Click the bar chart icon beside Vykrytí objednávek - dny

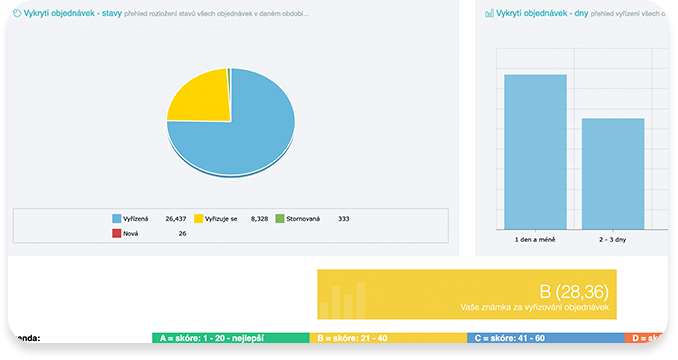(x=489, y=14)
